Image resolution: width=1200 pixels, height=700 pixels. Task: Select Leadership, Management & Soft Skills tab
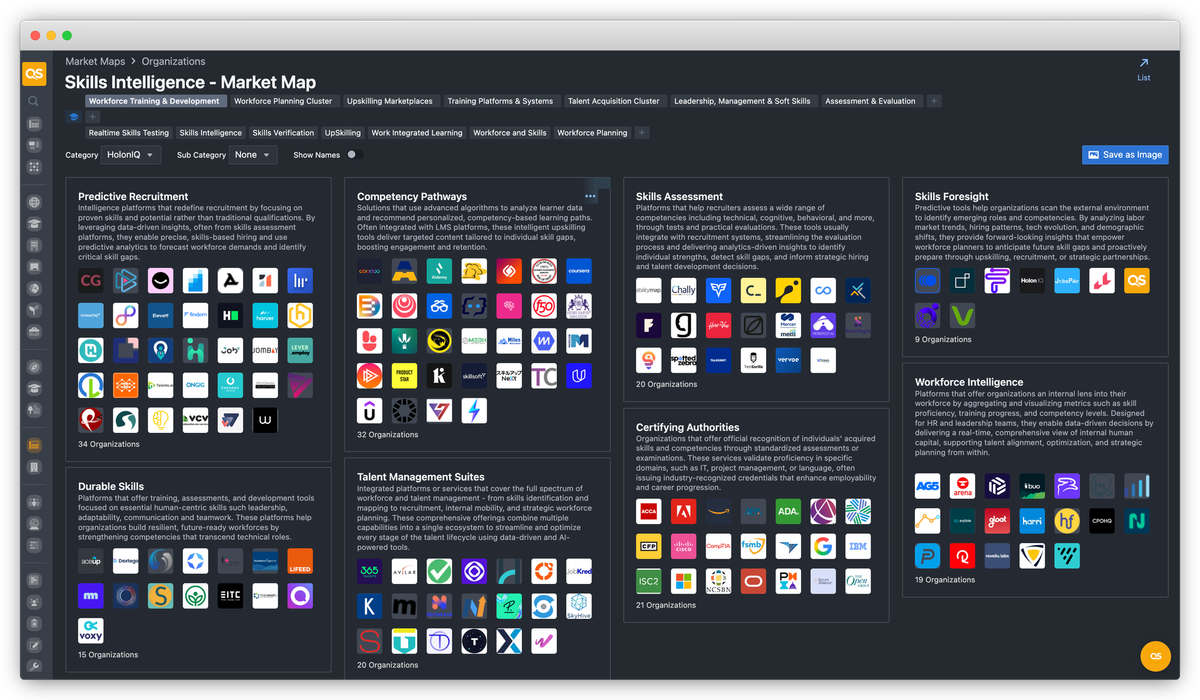pyautogui.click(x=742, y=101)
